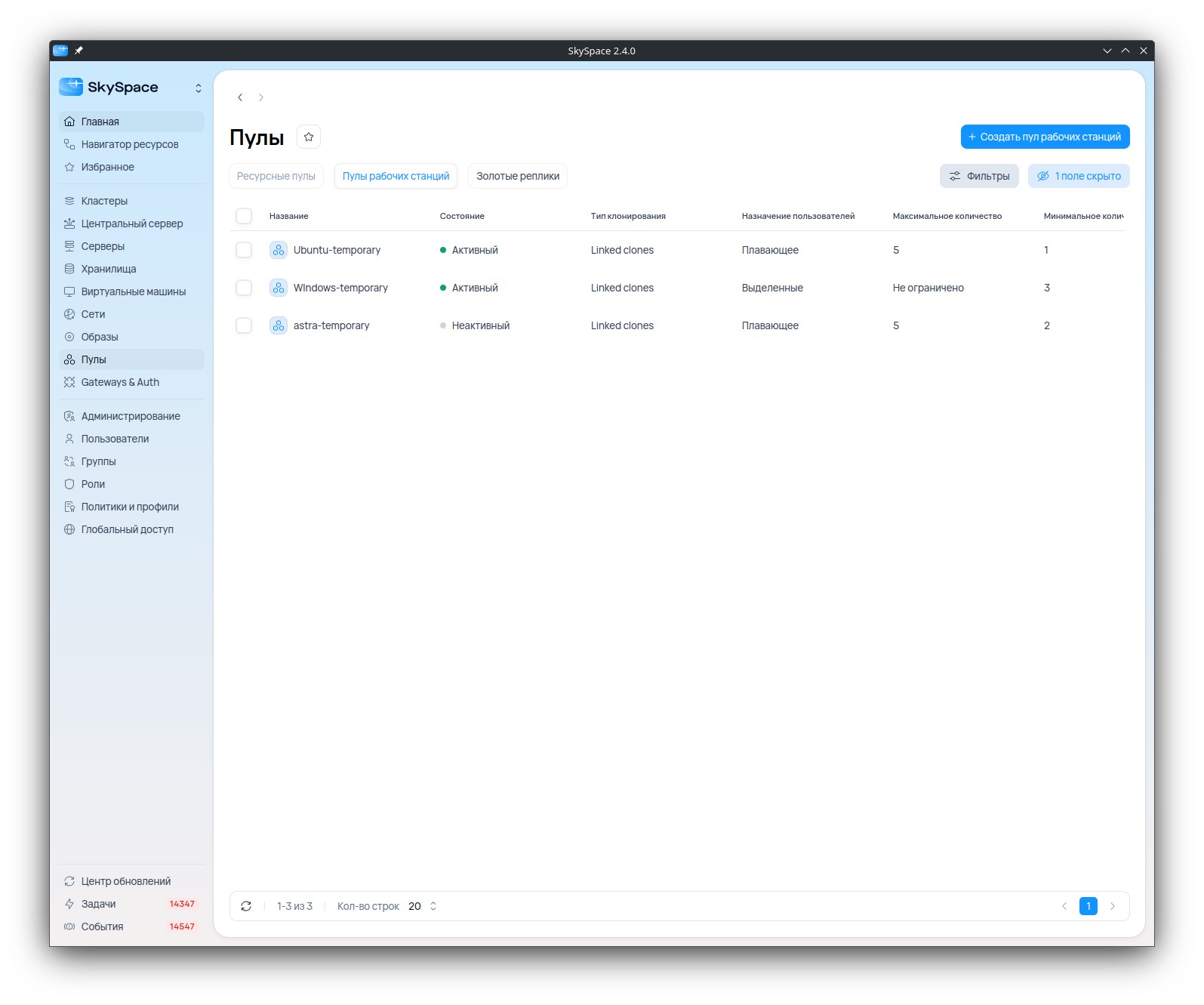Open the Ubuntu-temporary pool
This screenshot has height=1005, width=1204.
click(337, 250)
